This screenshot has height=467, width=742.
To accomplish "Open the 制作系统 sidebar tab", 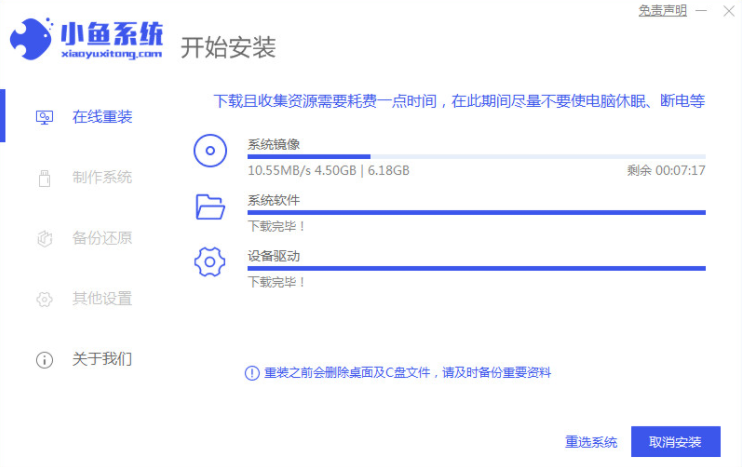I will click(x=101, y=178).
